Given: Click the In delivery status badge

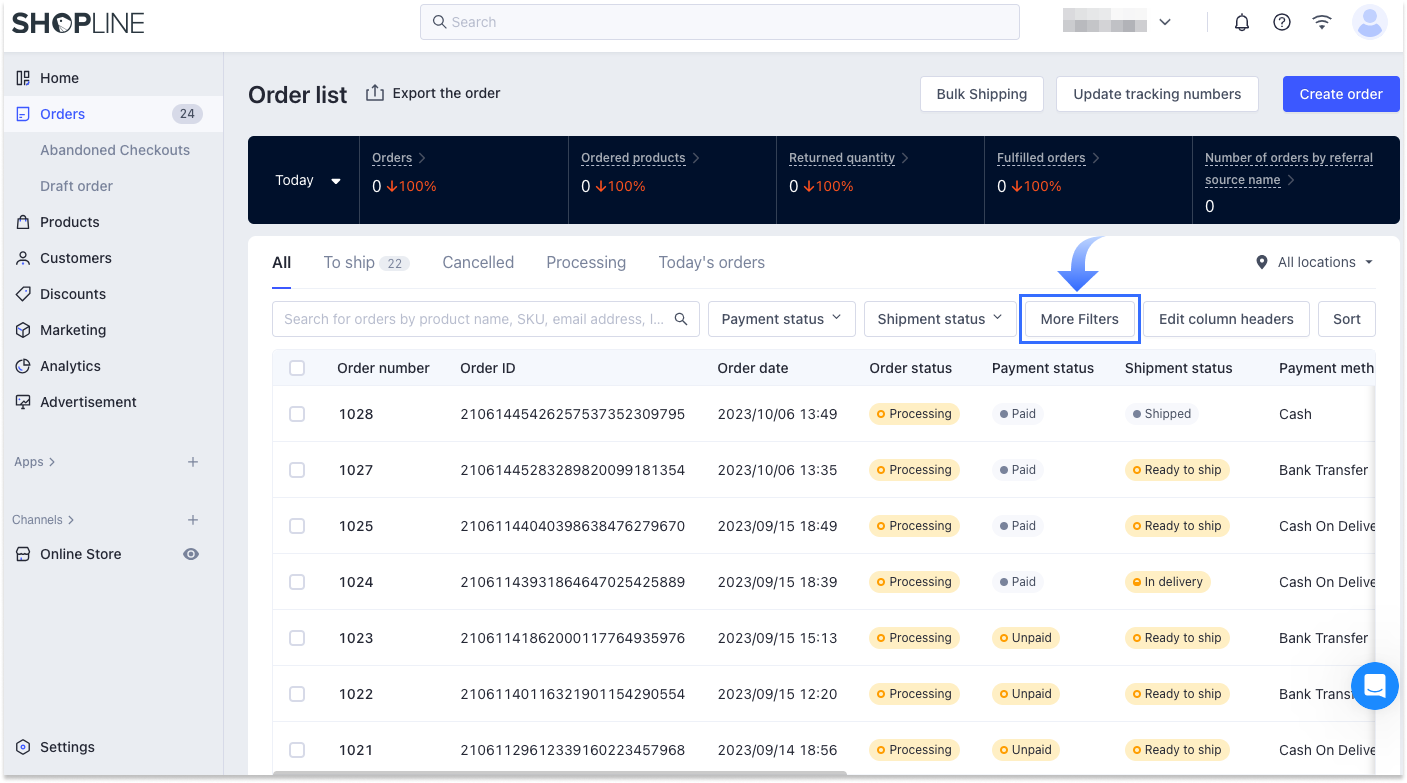Looking at the screenshot, I should pyautogui.click(x=1168, y=582).
